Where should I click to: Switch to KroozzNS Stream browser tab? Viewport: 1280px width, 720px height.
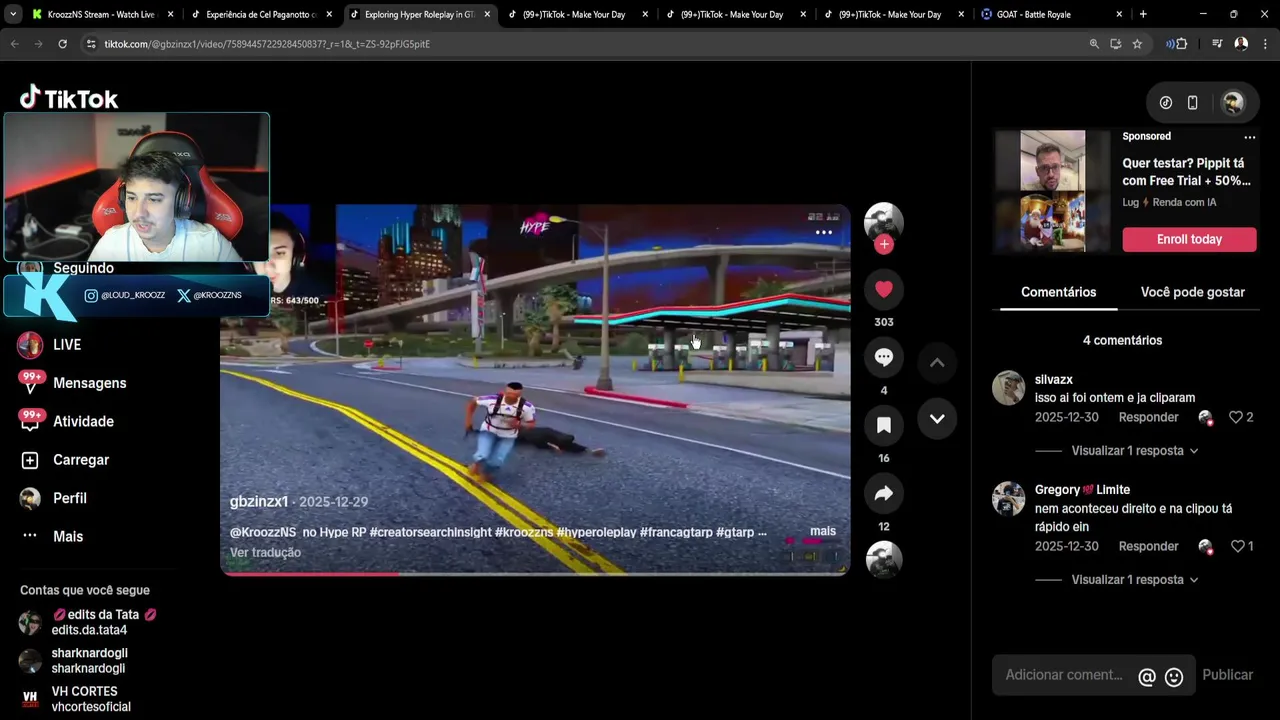(x=102, y=14)
